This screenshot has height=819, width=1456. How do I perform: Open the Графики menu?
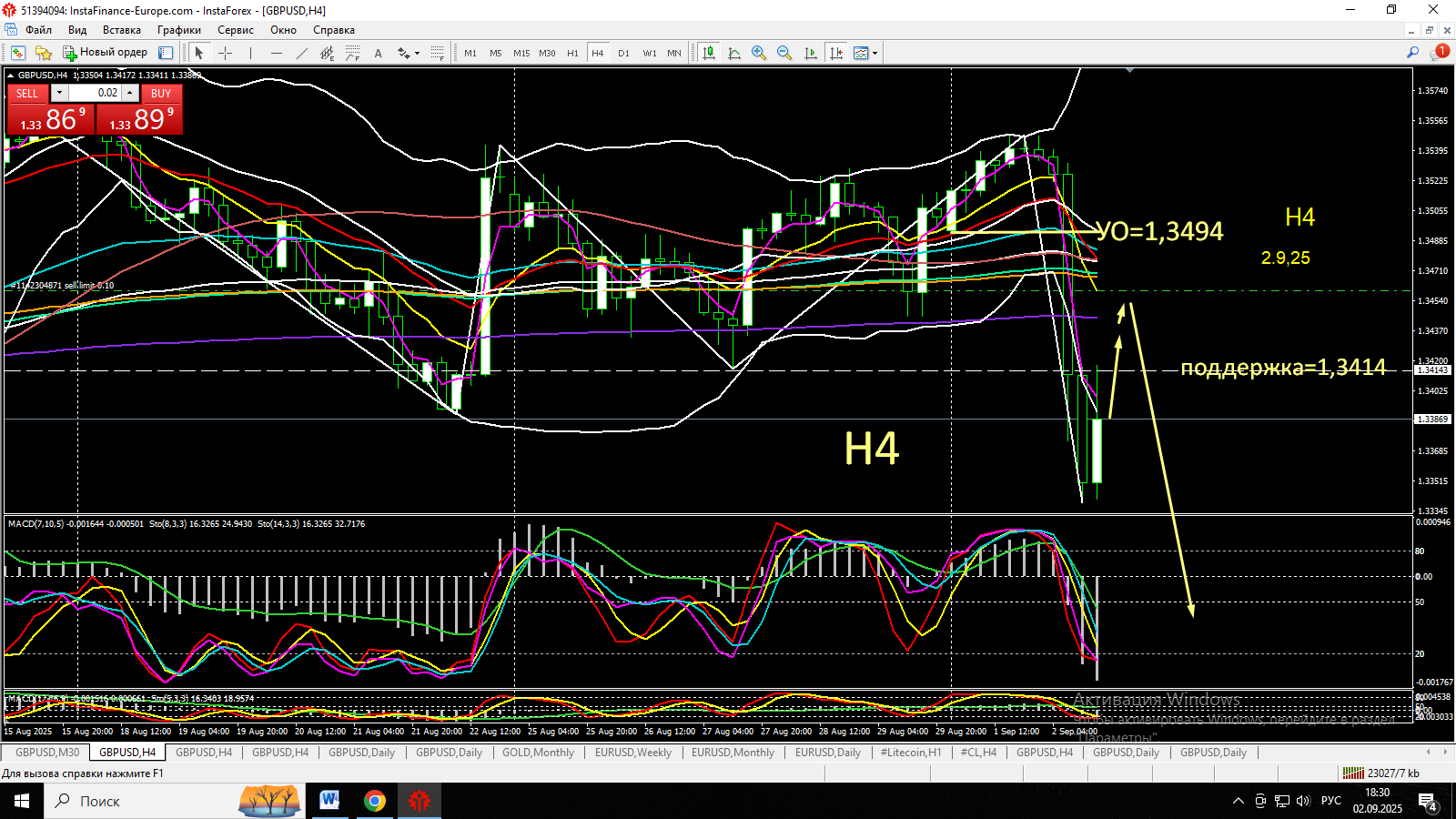178,30
